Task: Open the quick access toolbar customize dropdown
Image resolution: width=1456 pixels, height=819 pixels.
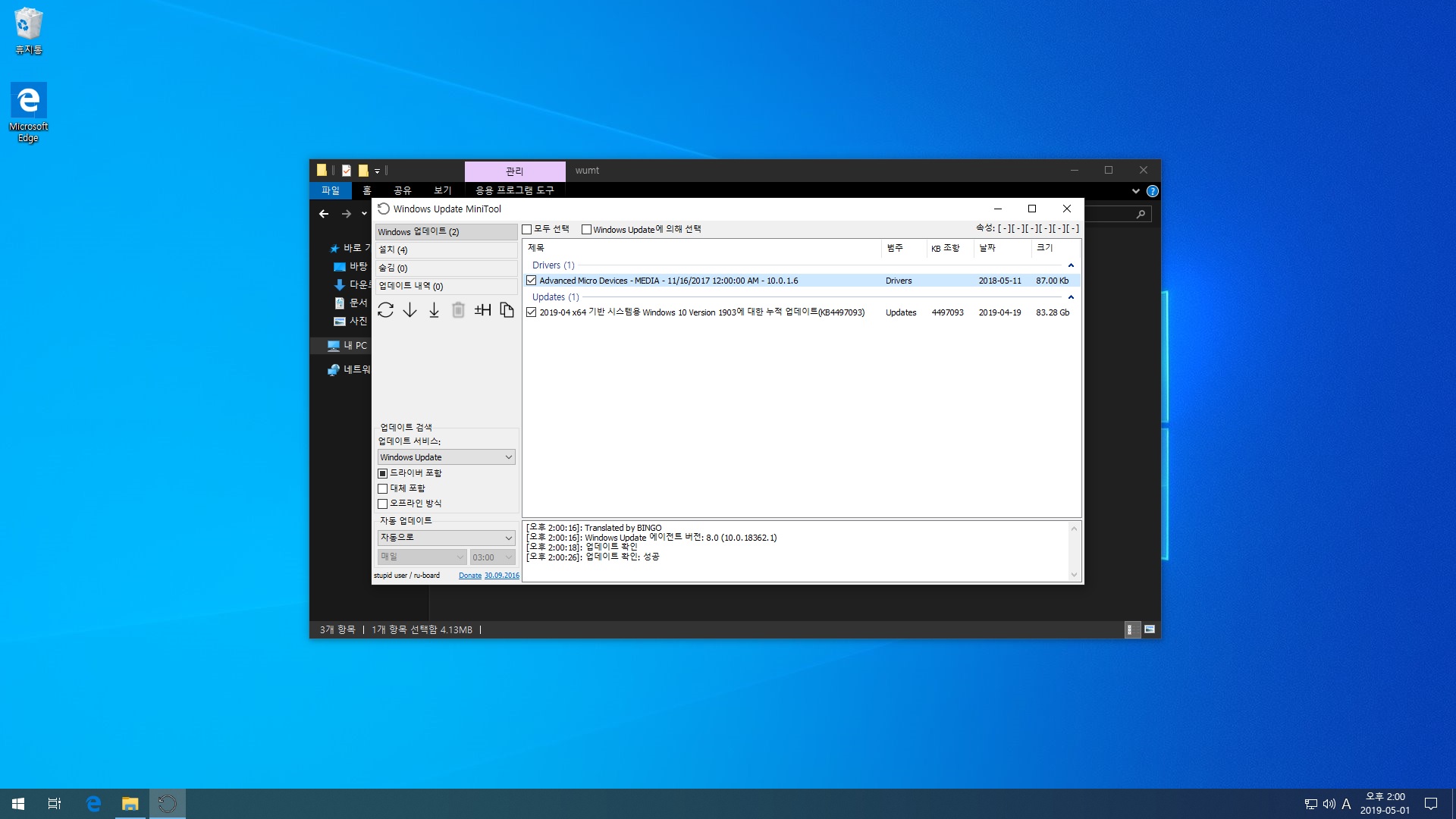Action: tap(377, 171)
